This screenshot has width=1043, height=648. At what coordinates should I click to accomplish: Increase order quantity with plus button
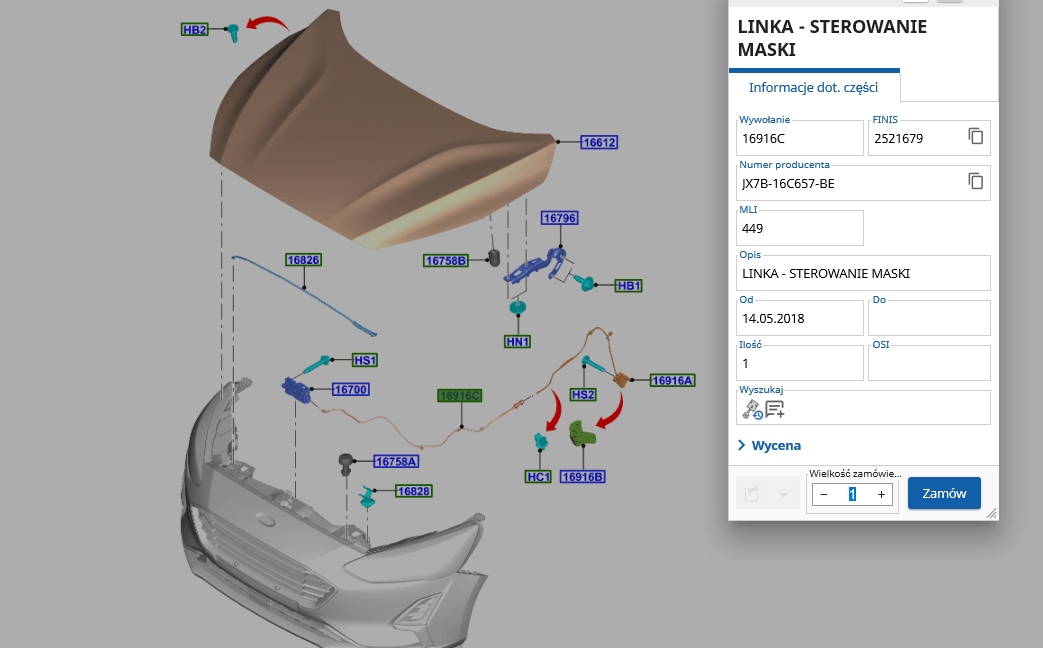click(x=881, y=494)
